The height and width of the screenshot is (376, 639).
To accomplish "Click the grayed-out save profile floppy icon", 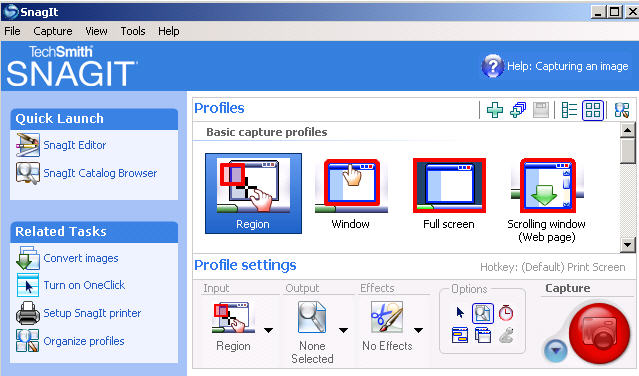I will [541, 110].
